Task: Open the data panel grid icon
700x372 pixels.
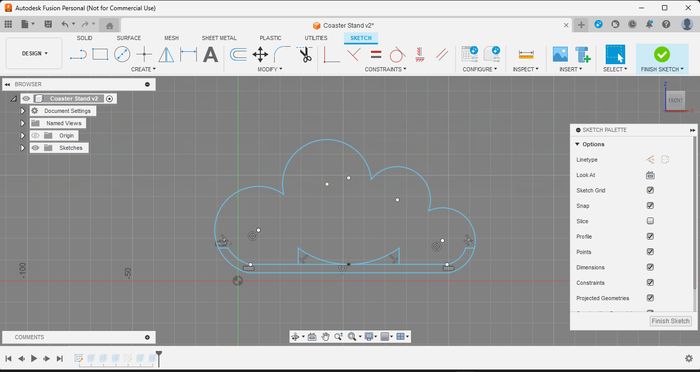Action: [8, 25]
